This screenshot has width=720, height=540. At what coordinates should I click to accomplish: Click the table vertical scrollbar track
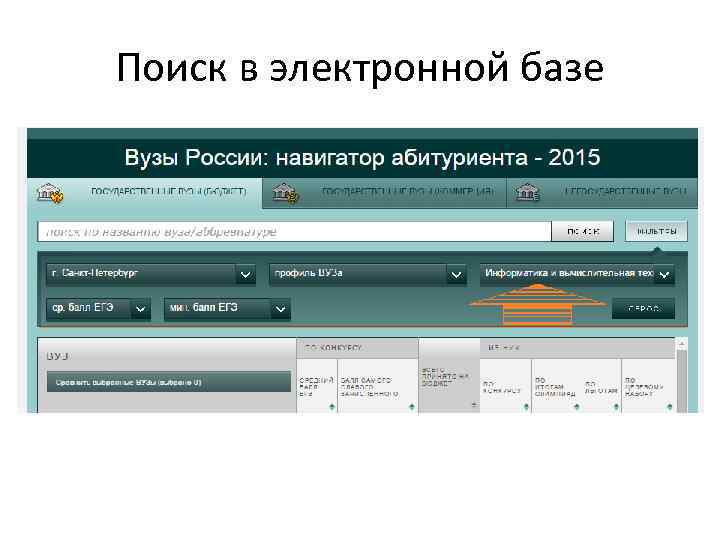(x=682, y=381)
